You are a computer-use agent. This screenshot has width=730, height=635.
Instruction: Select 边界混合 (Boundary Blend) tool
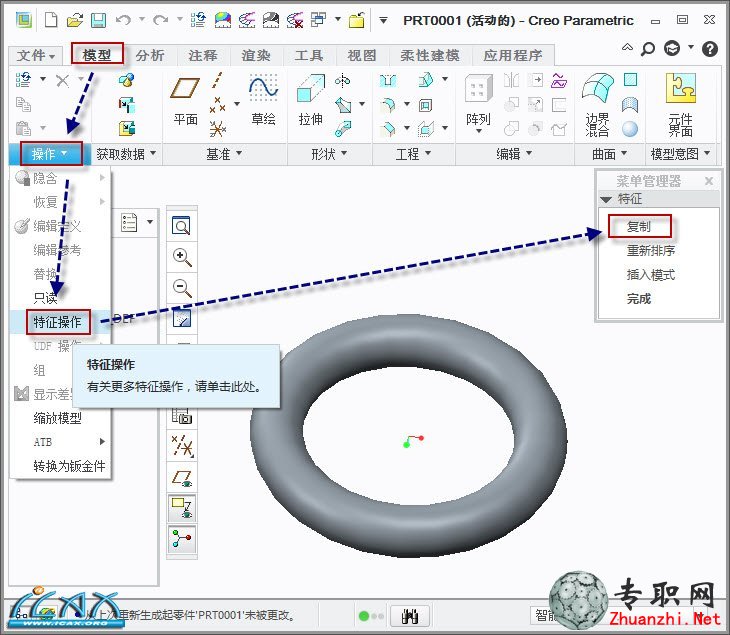click(597, 105)
